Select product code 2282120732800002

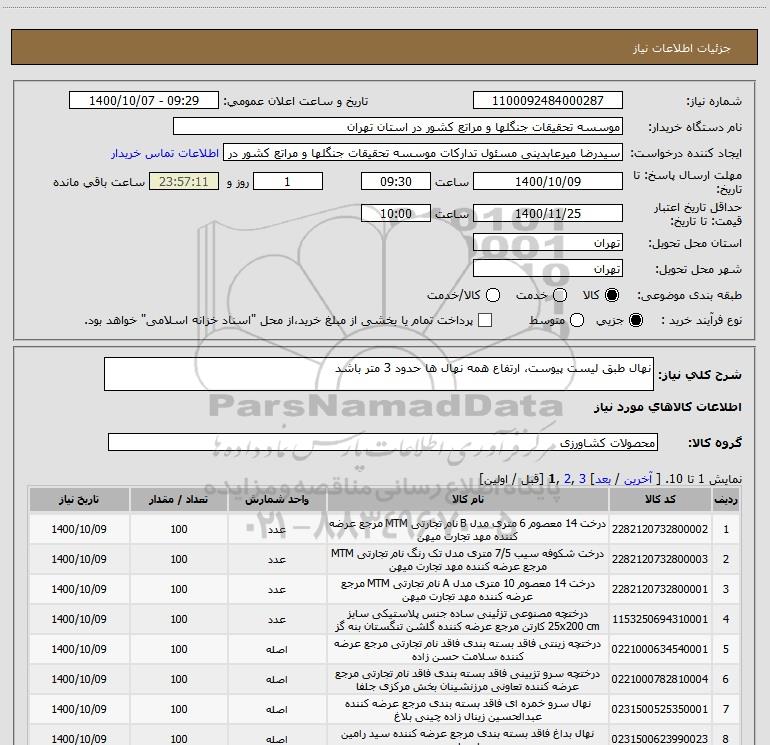pyautogui.click(x=660, y=529)
